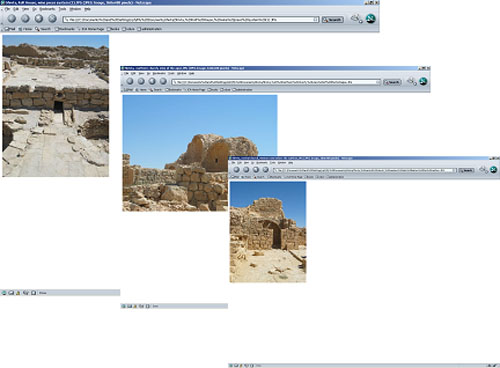Click Netscape logo in top-left window
The width and height of the screenshot is (500, 368).
[371, 19]
